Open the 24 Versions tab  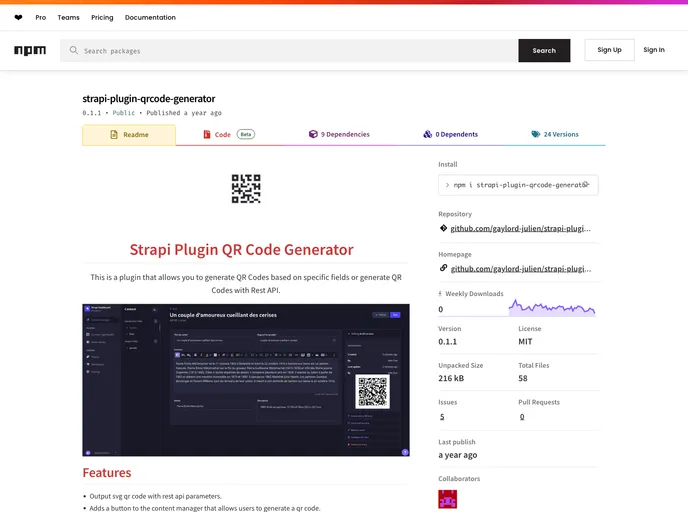555,134
